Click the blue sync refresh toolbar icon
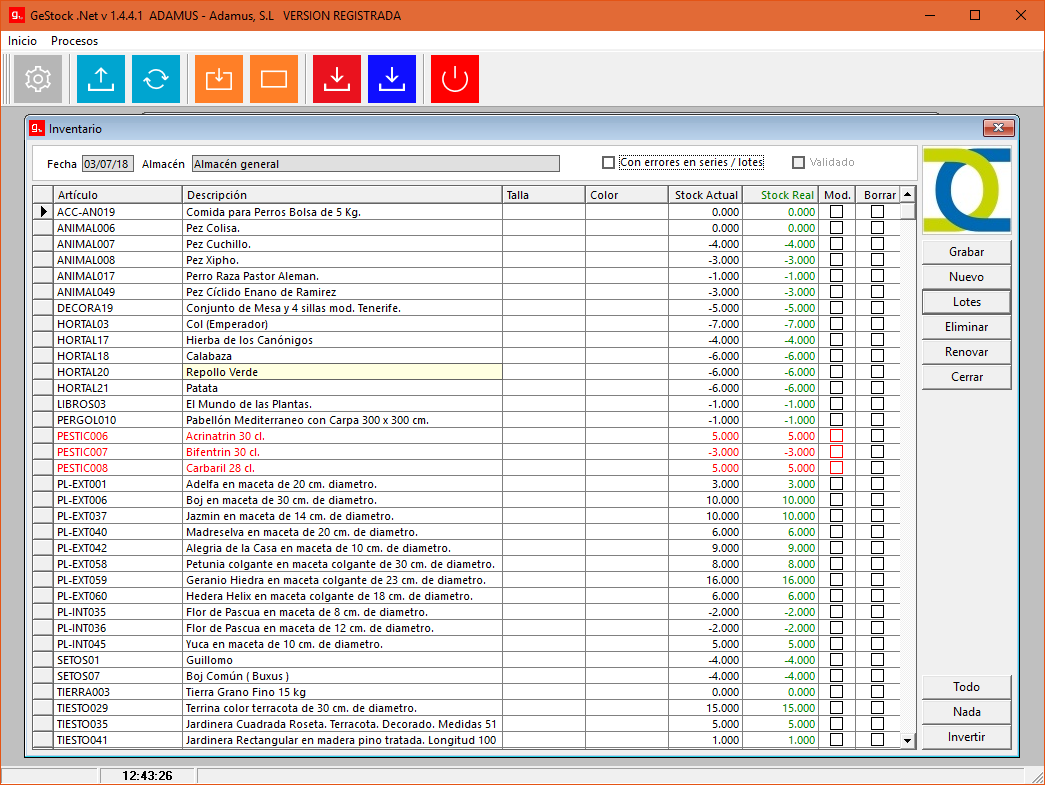 pyautogui.click(x=156, y=79)
